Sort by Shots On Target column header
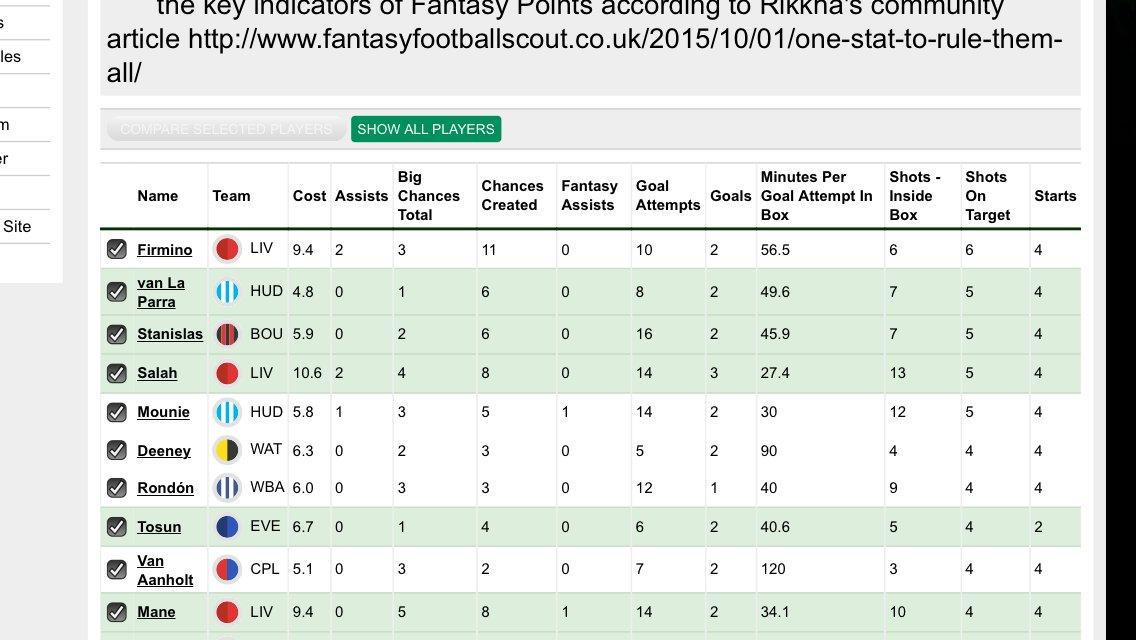 pos(987,196)
